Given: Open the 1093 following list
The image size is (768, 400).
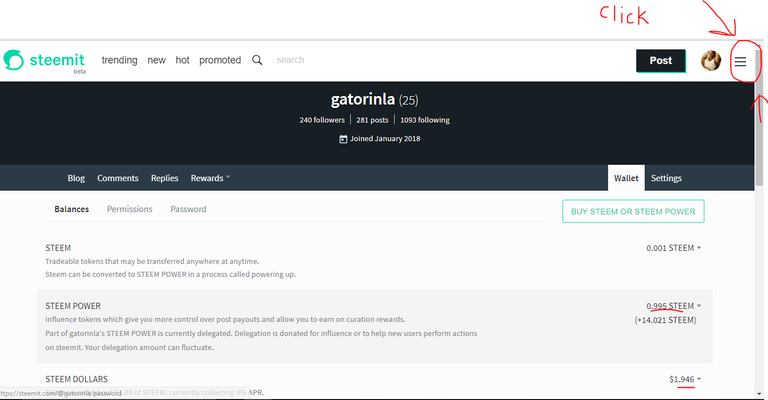Looking at the screenshot, I should point(425,120).
